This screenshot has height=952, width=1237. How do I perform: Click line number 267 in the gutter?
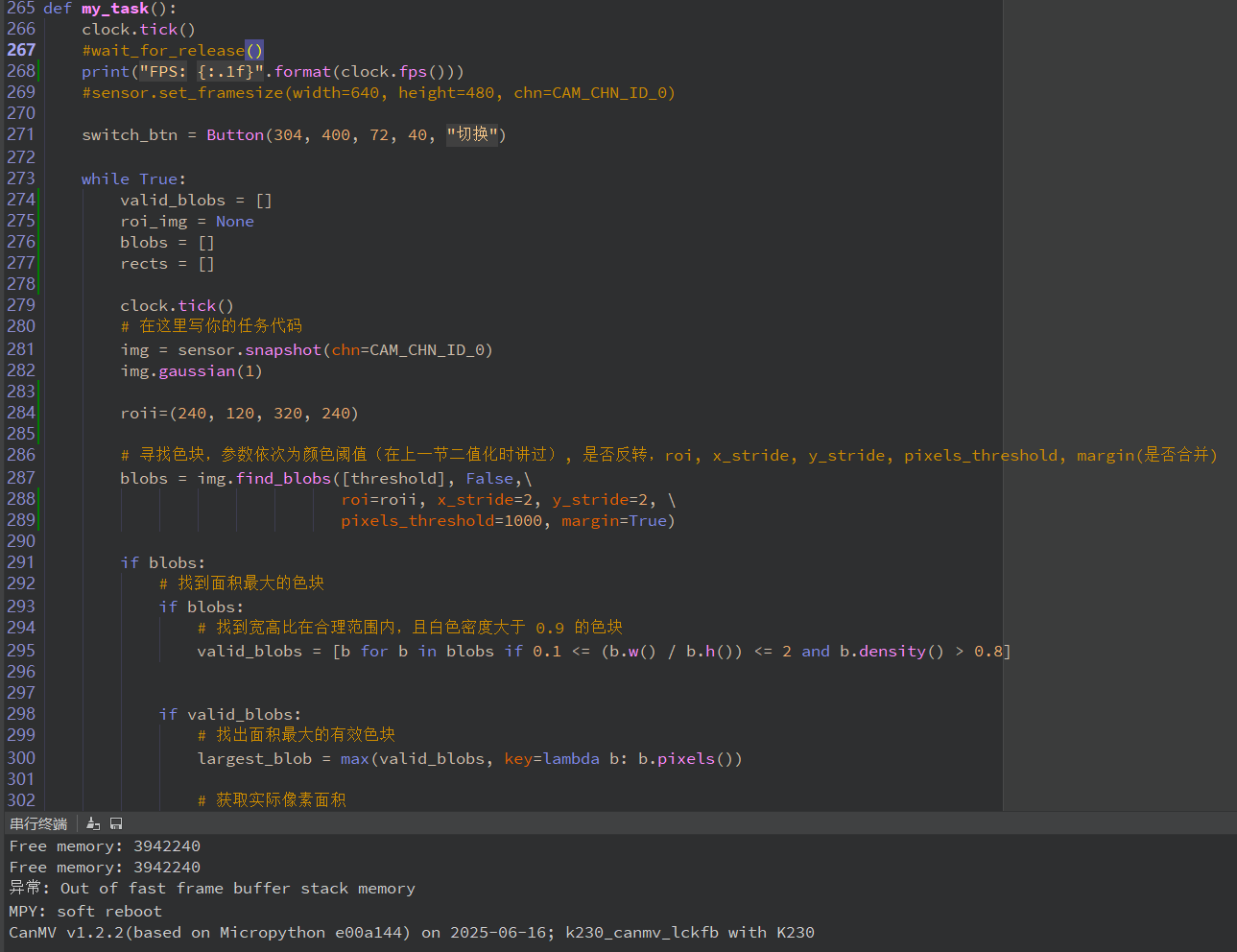[21, 50]
